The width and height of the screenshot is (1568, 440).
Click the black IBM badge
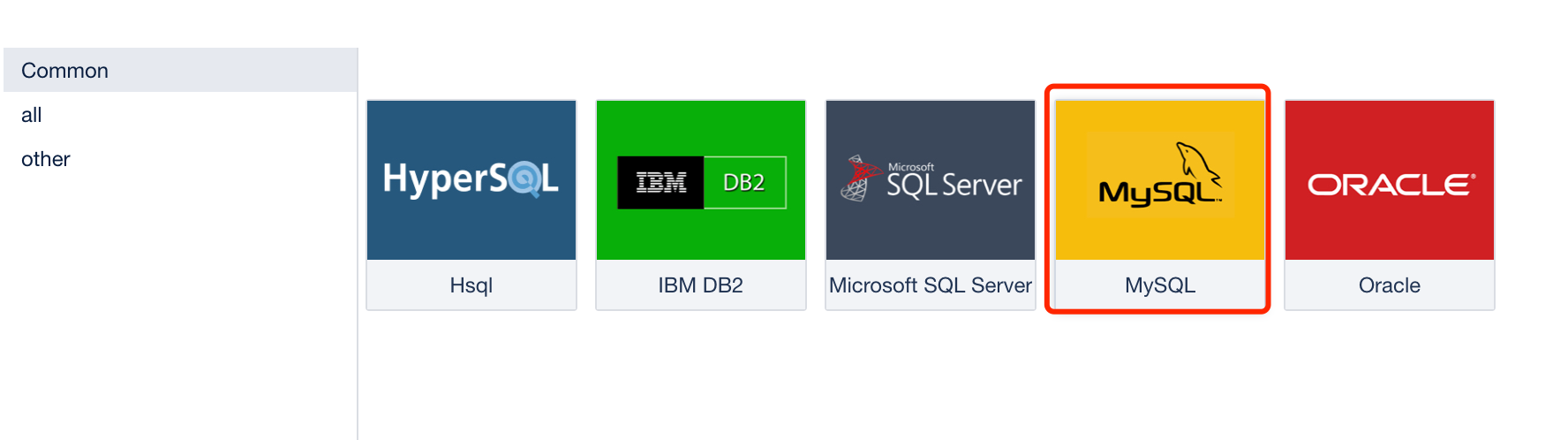(x=660, y=183)
